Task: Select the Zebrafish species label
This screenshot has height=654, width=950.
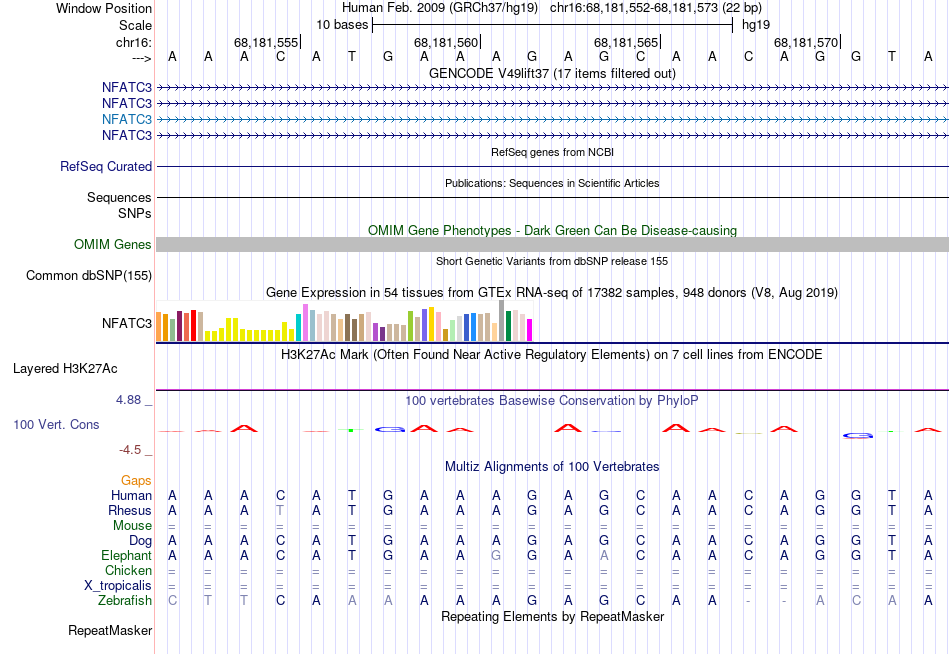Action: point(125,601)
